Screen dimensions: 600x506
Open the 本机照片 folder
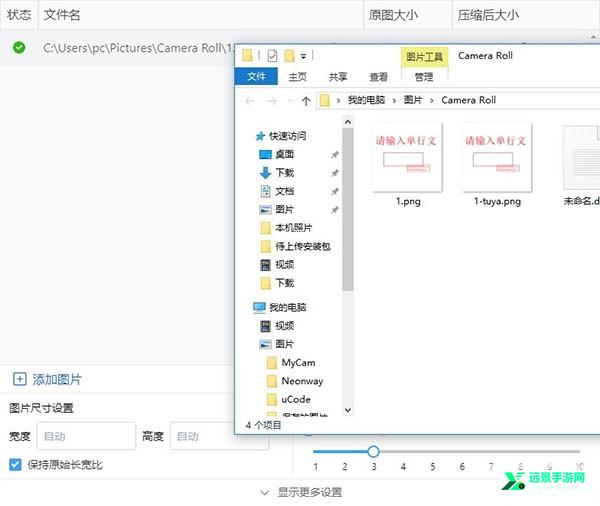click(x=293, y=228)
